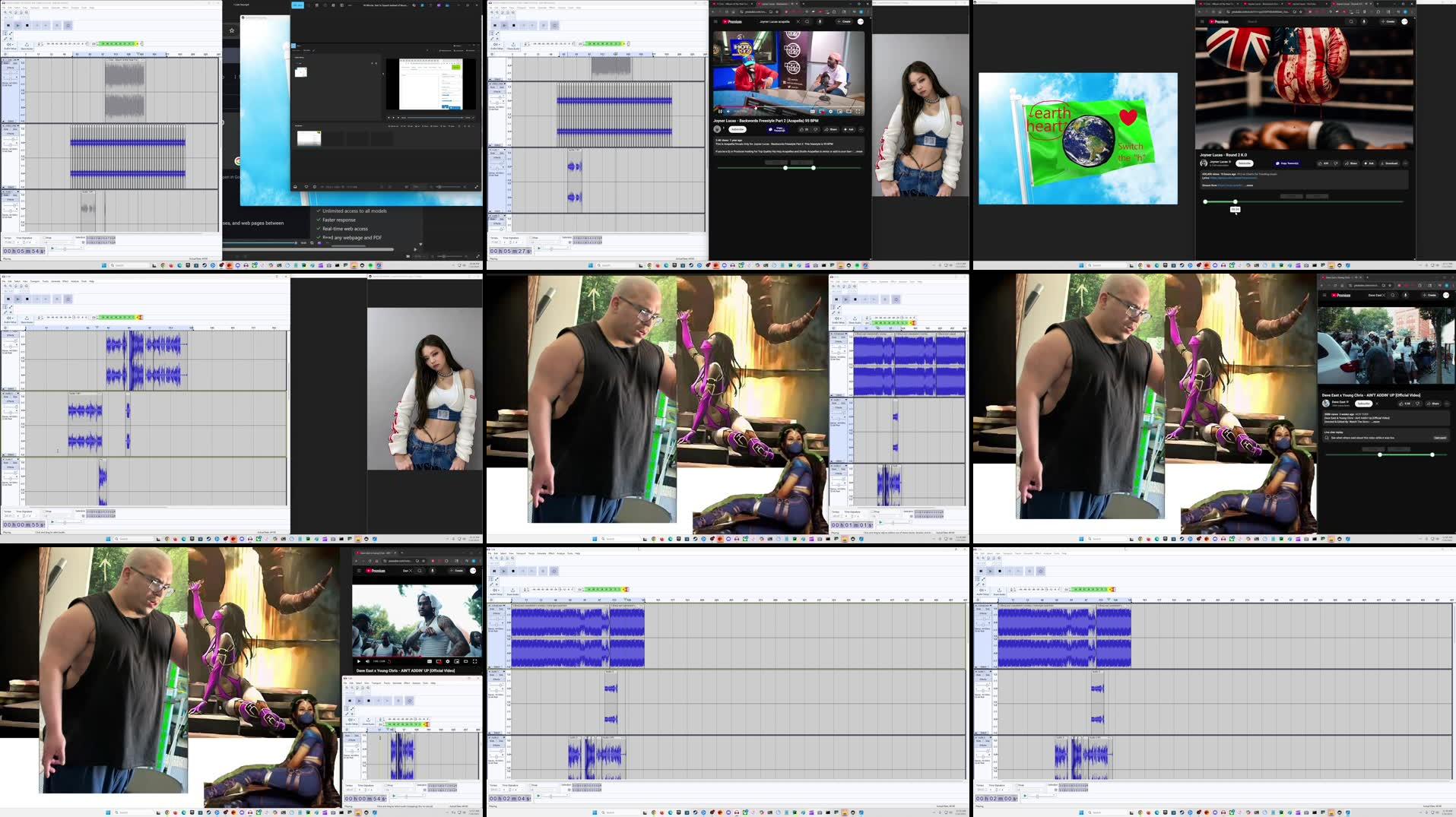Viewport: 1456px width, 817px height.
Task: Click right green slider handle below Backwords Freestyle description
Action: [814, 167]
